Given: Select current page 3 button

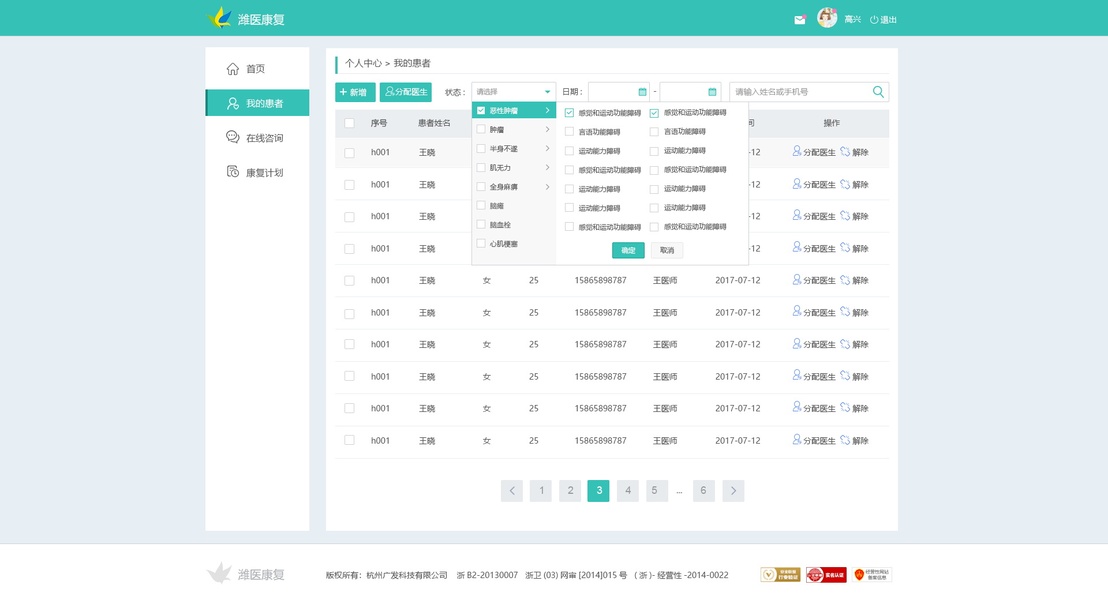Looking at the screenshot, I should [599, 490].
